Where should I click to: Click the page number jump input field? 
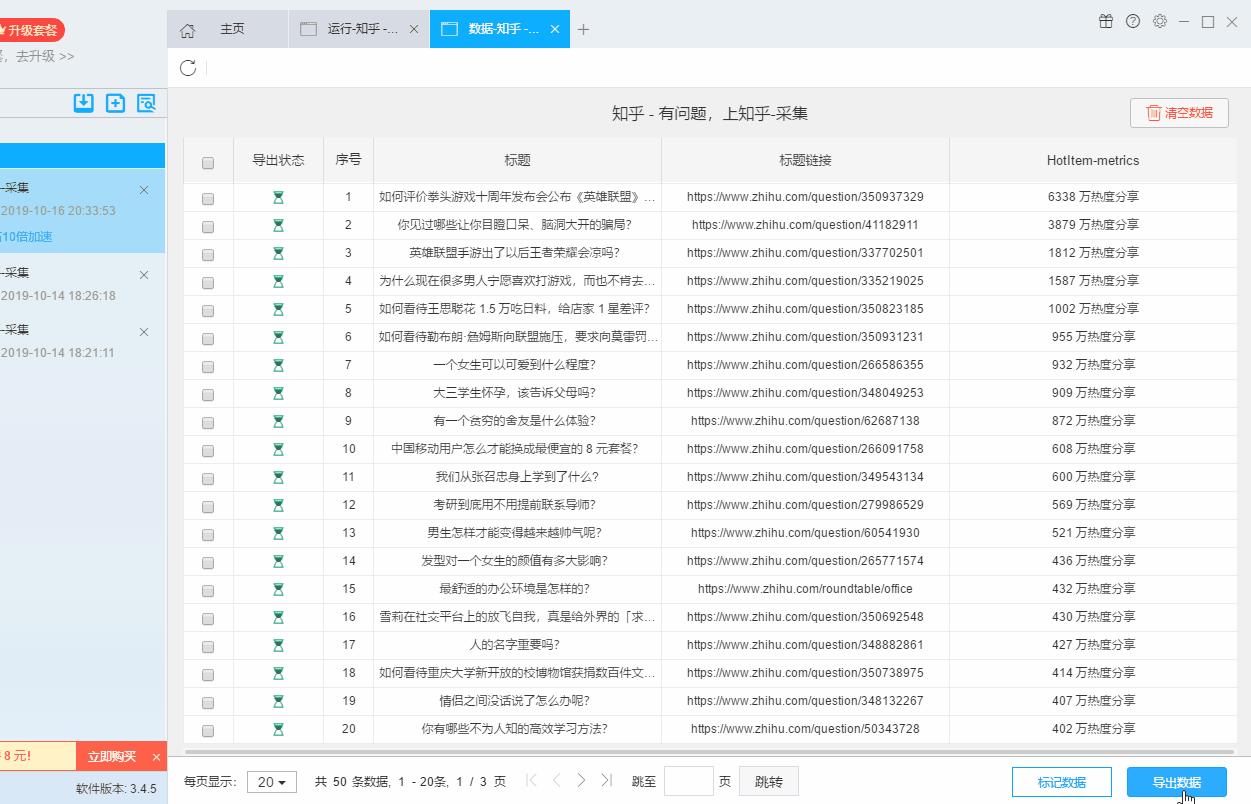(x=688, y=781)
